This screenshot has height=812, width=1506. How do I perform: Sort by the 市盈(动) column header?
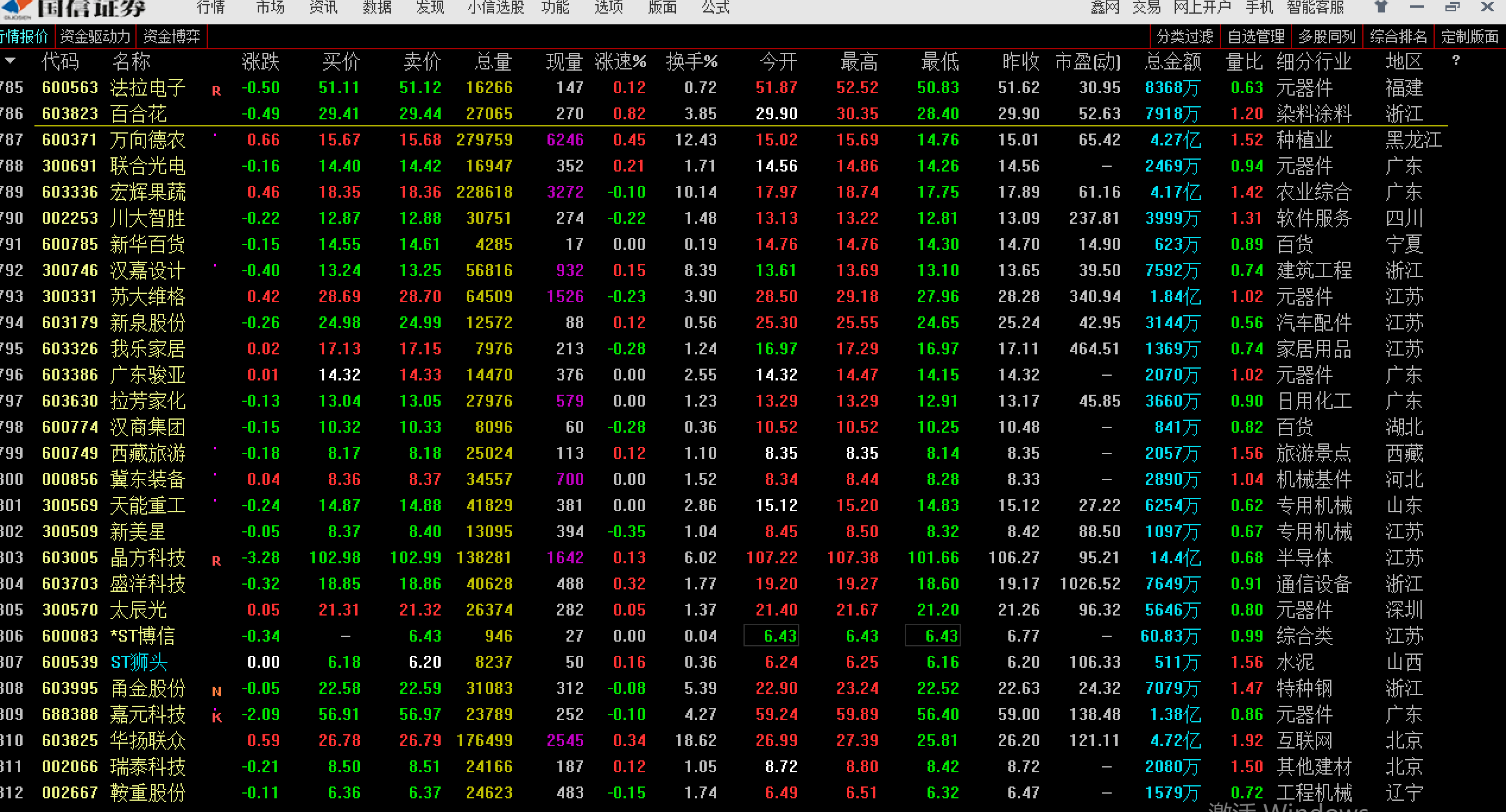click(1088, 61)
